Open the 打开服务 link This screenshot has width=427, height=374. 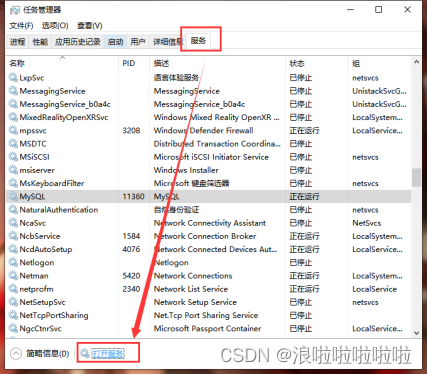108,353
